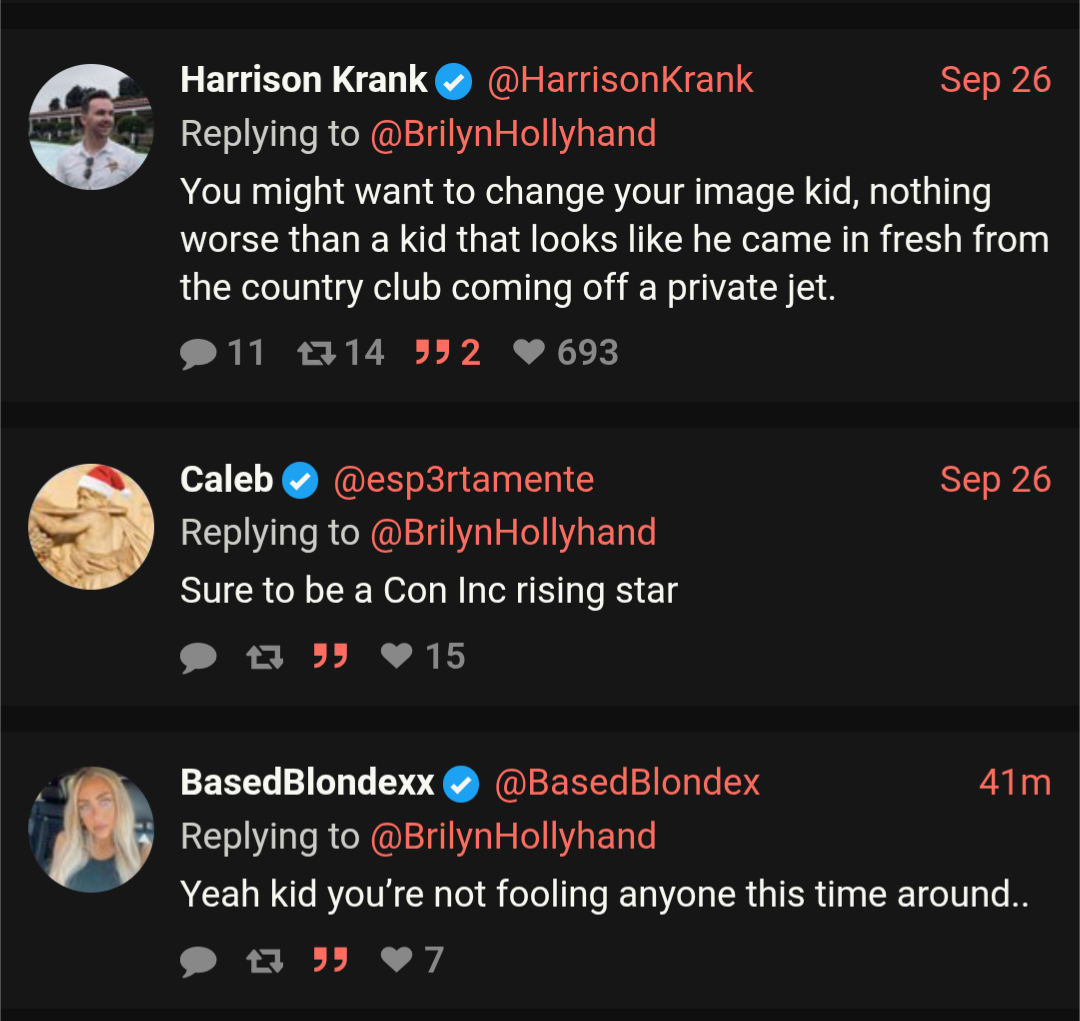The image size is (1080, 1021).
Task: Reply to BasedBlondexx's tweet
Action: (x=199, y=961)
